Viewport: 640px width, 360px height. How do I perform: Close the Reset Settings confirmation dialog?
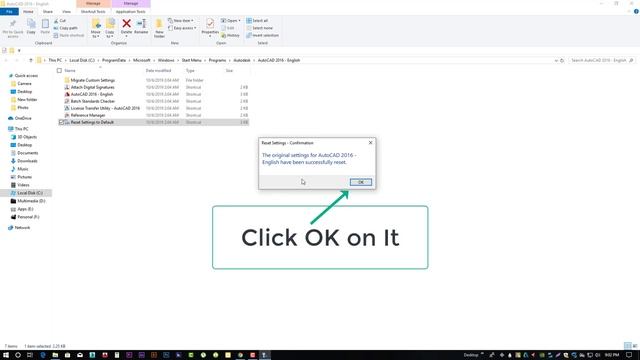[x=370, y=143]
